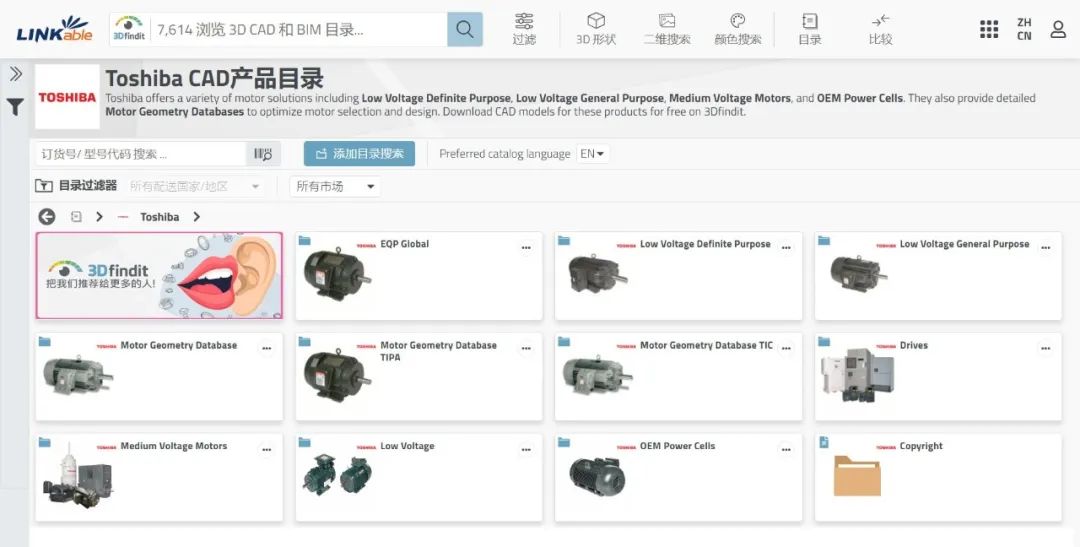The width and height of the screenshot is (1080, 547).
Task: Focus the 浏览 3D CAD 和 BIM 目录 search field
Action: 298,30
